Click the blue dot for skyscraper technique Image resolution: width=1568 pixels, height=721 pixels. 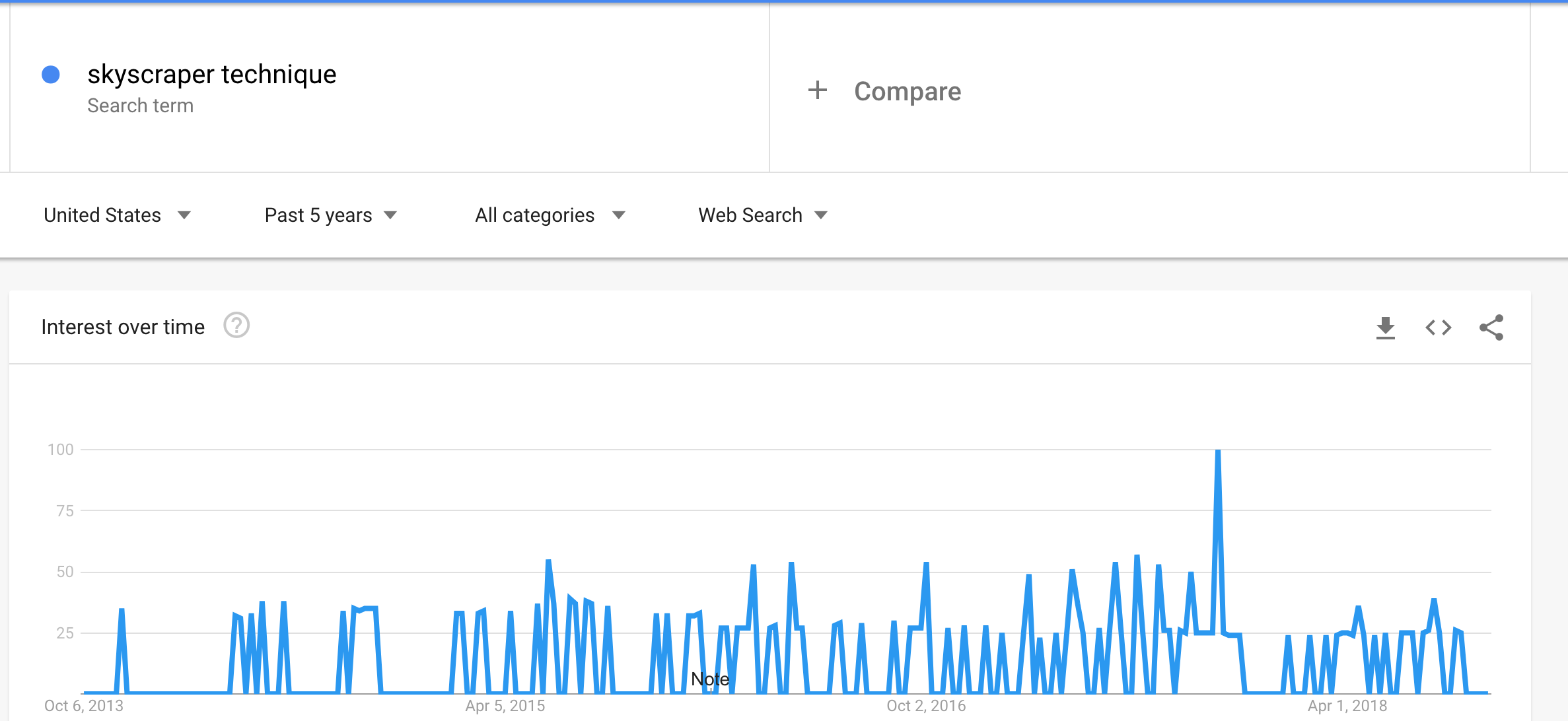[x=51, y=75]
